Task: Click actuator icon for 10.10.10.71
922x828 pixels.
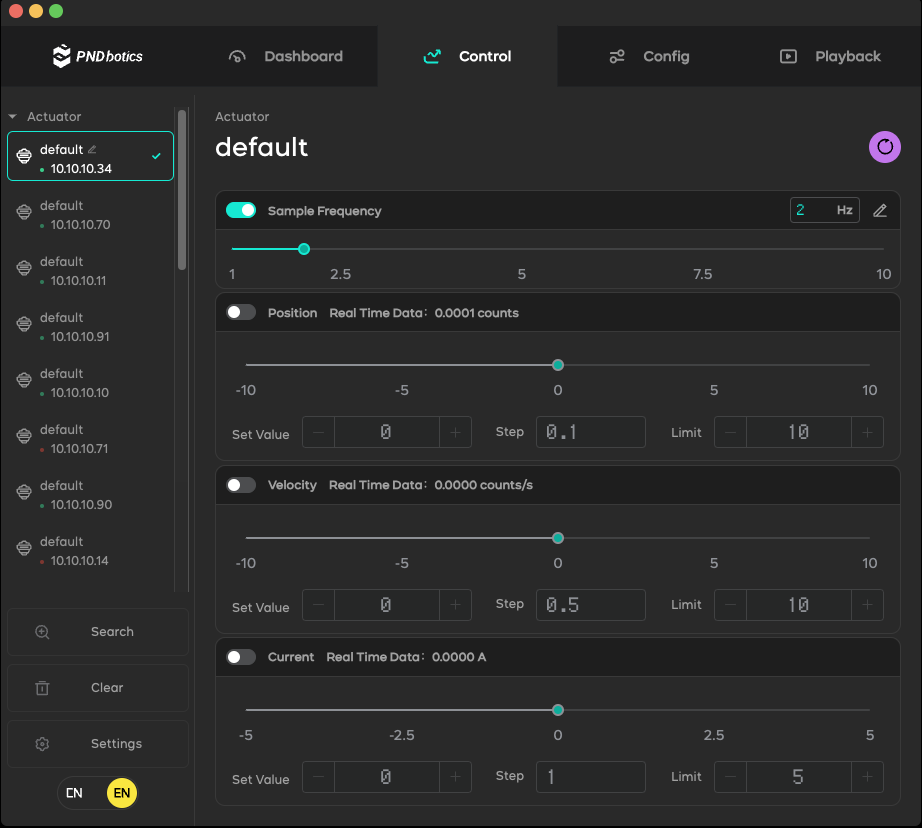Action: [x=24, y=436]
